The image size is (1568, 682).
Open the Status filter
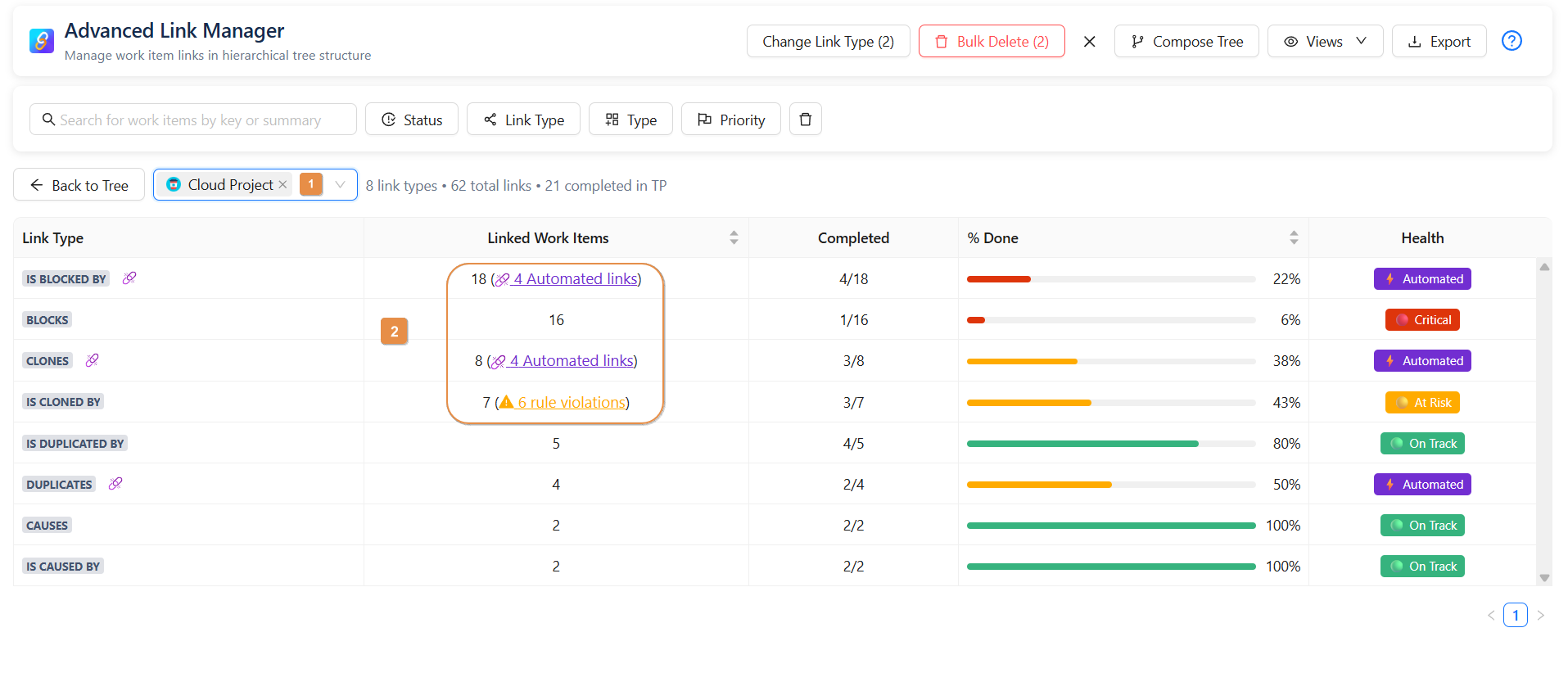(x=412, y=120)
